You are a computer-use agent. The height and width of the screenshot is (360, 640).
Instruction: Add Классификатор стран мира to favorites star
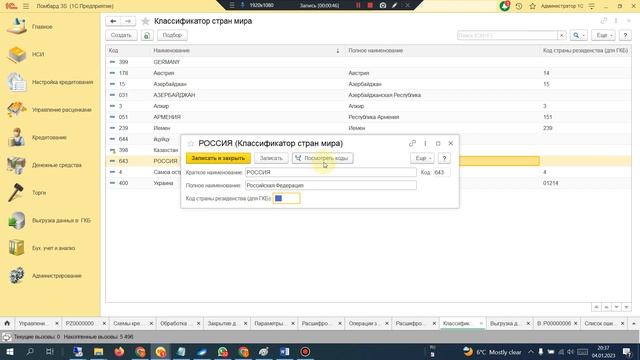(145, 21)
